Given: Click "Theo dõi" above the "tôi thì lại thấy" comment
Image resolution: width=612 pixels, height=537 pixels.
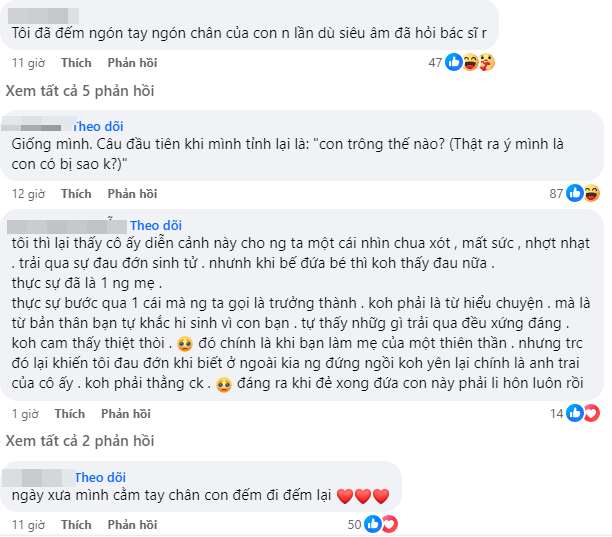Looking at the screenshot, I should click(x=158, y=225).
